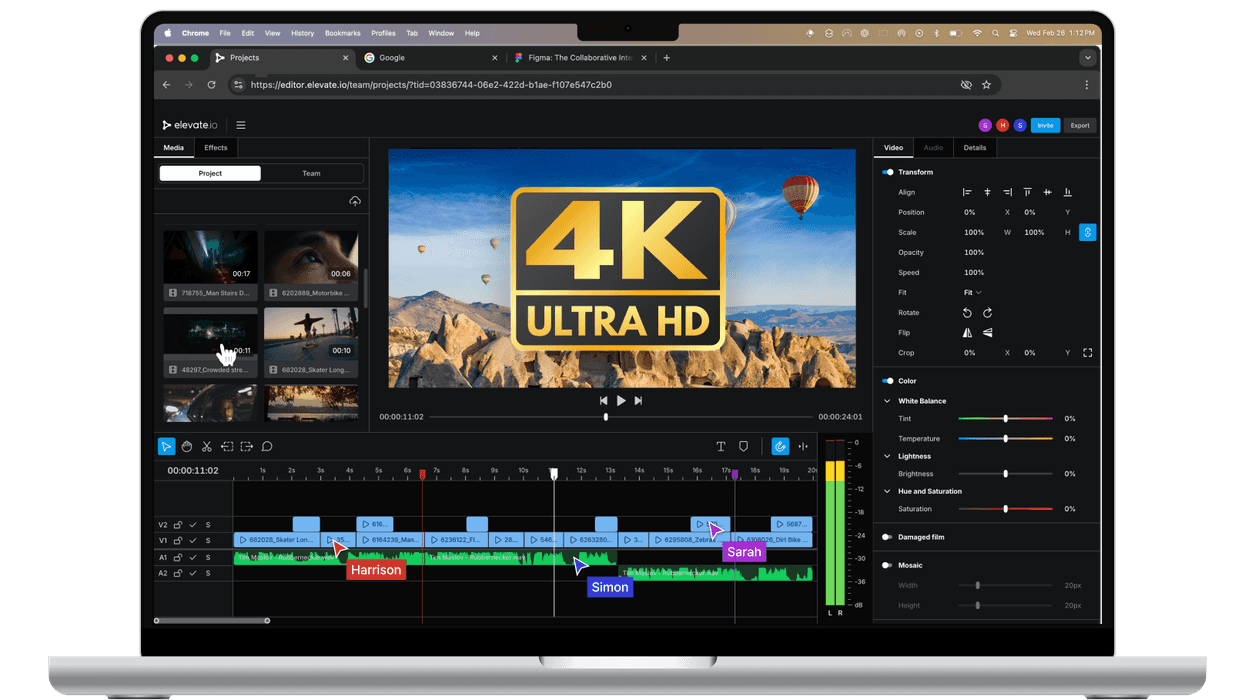Adjust the Tint slider handle
The image size is (1245, 700).
point(1006,419)
